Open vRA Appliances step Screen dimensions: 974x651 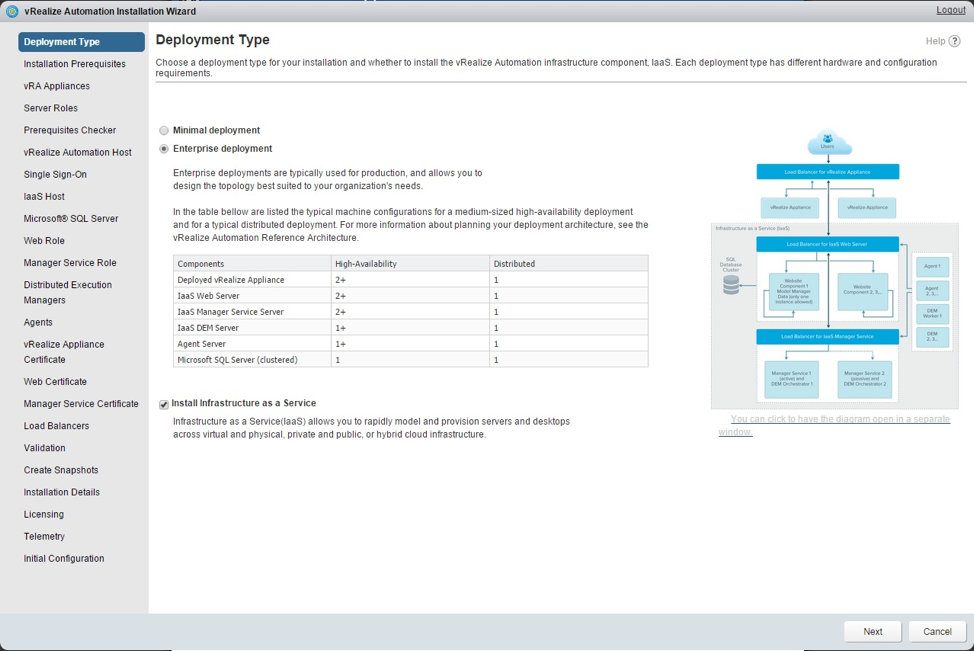click(57, 86)
